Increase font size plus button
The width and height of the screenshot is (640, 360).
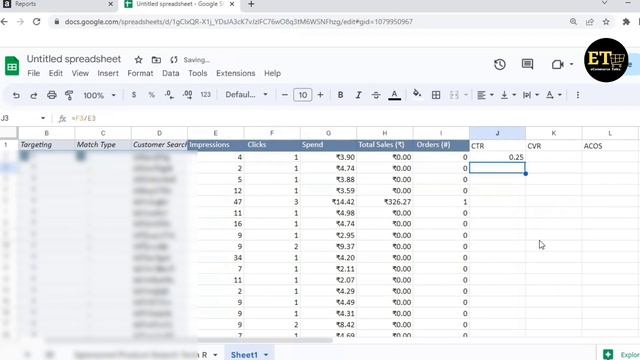[x=320, y=95]
